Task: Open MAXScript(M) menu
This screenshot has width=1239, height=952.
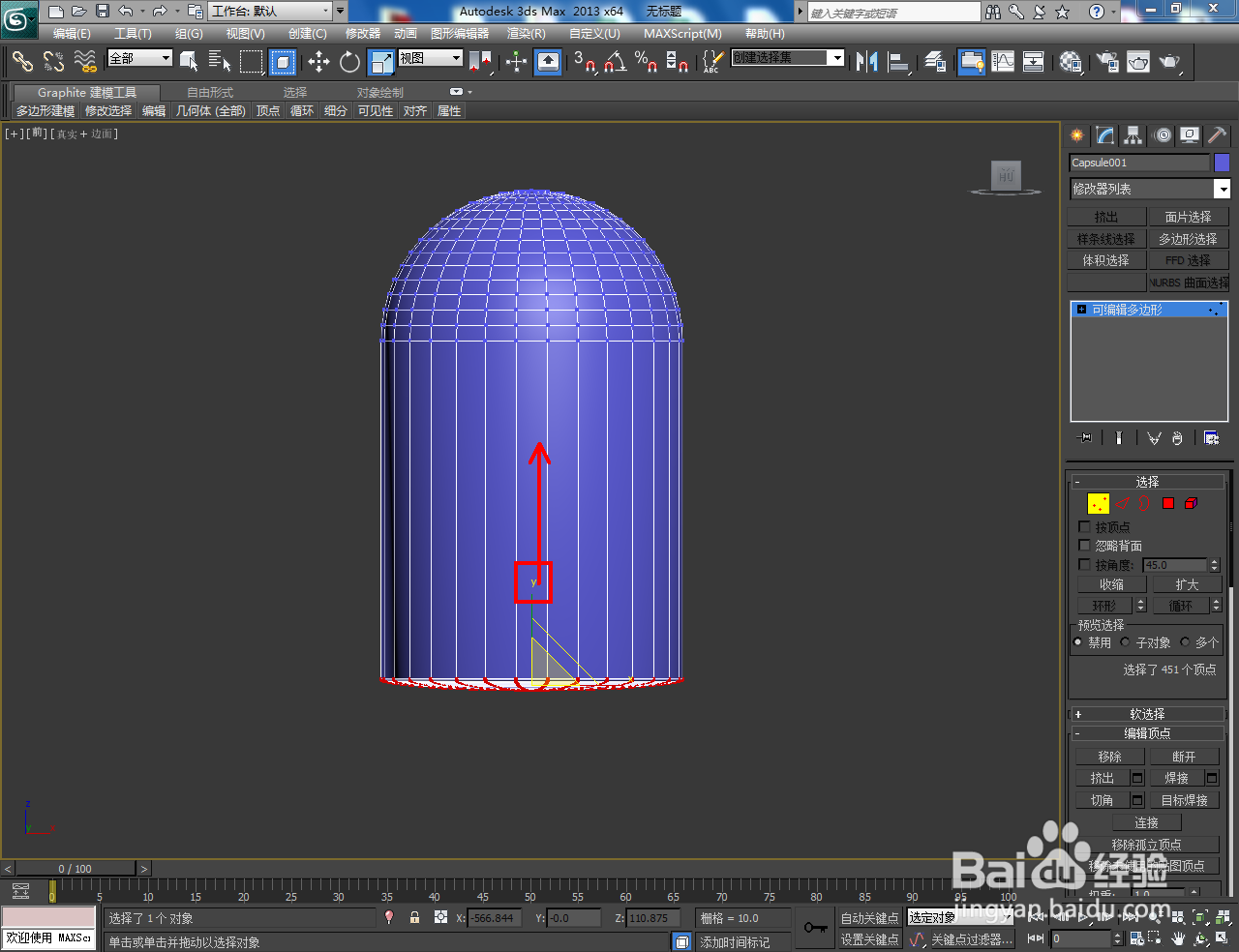Action: click(x=682, y=34)
